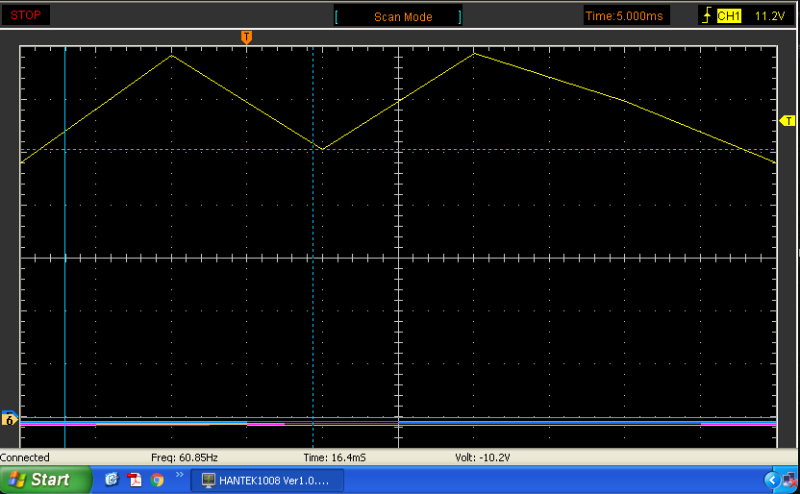The image size is (800, 494).
Task: Click the CH1 trigger source label
Action: [728, 16]
